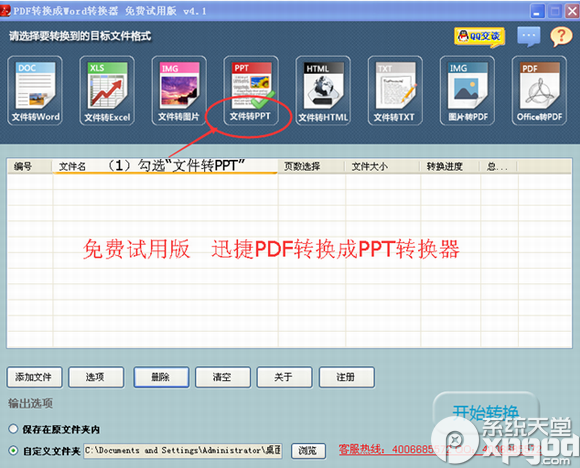
Task: Open the 关于 about button
Action: tap(284, 377)
